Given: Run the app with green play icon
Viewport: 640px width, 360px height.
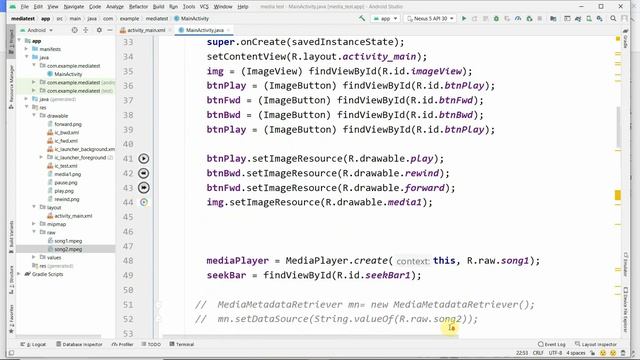Looking at the screenshot, I should [464, 18].
